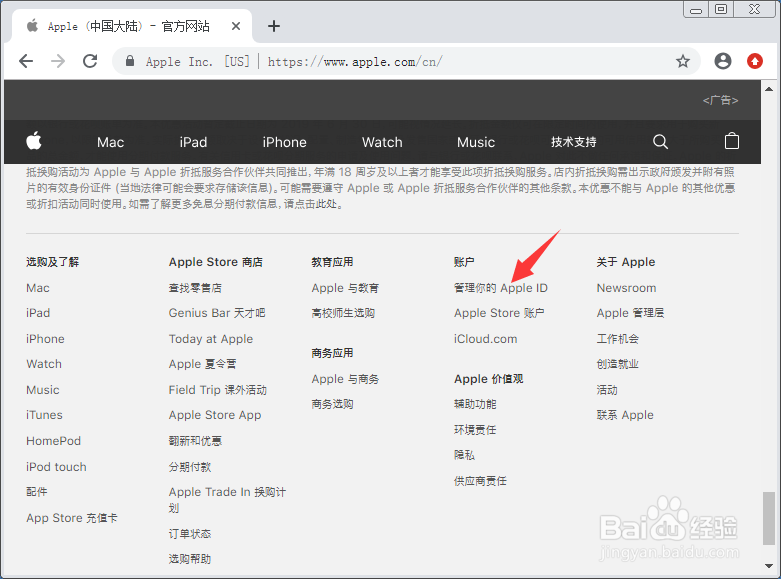Click the 隐私 footer link
781x579 pixels.
[464, 455]
